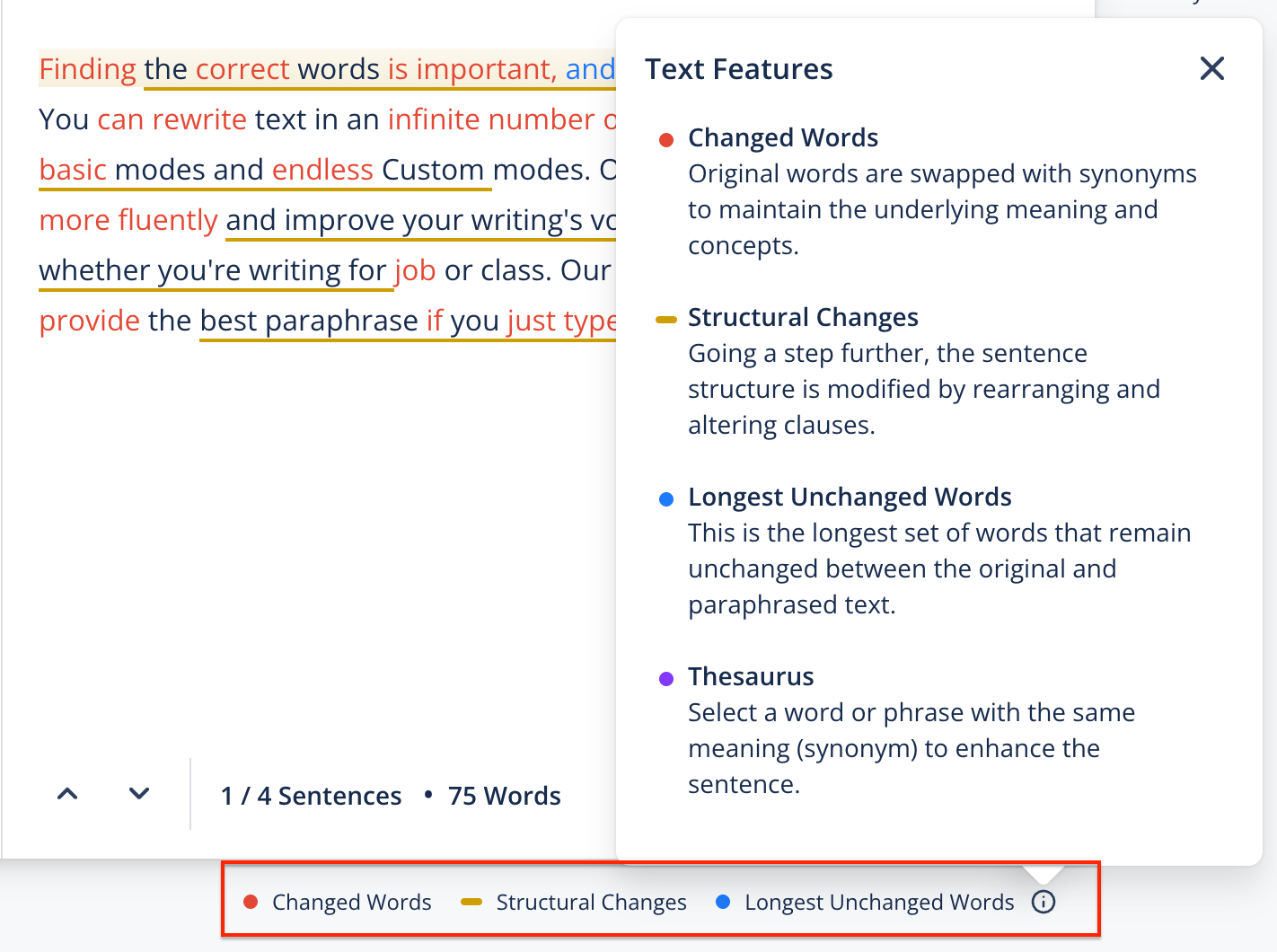Navigate to previous sentence with the up chevron
This screenshot has height=952, width=1277.
(x=66, y=794)
